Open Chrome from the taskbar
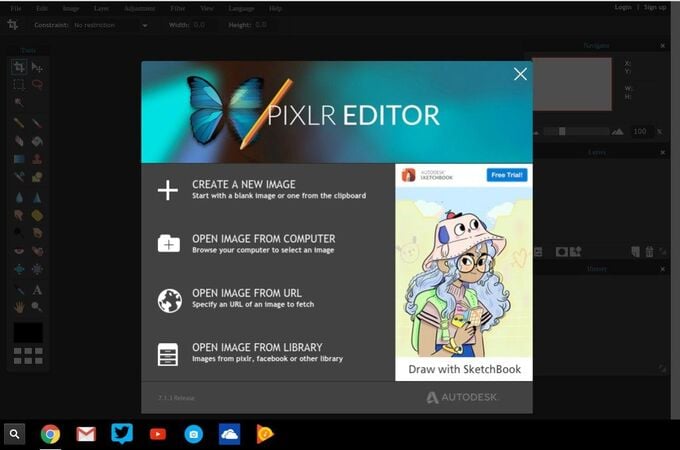Image resolution: width=680 pixels, height=450 pixels. pos(50,434)
